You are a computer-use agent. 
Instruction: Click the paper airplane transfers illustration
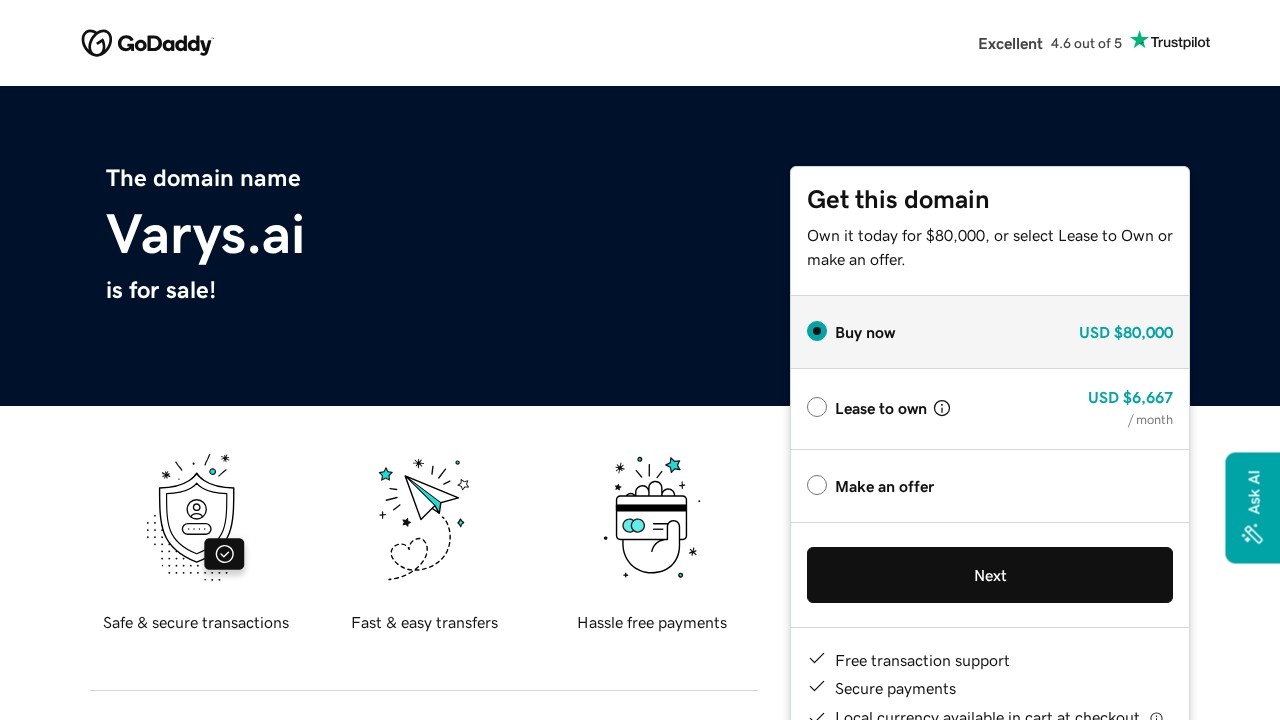coord(424,517)
